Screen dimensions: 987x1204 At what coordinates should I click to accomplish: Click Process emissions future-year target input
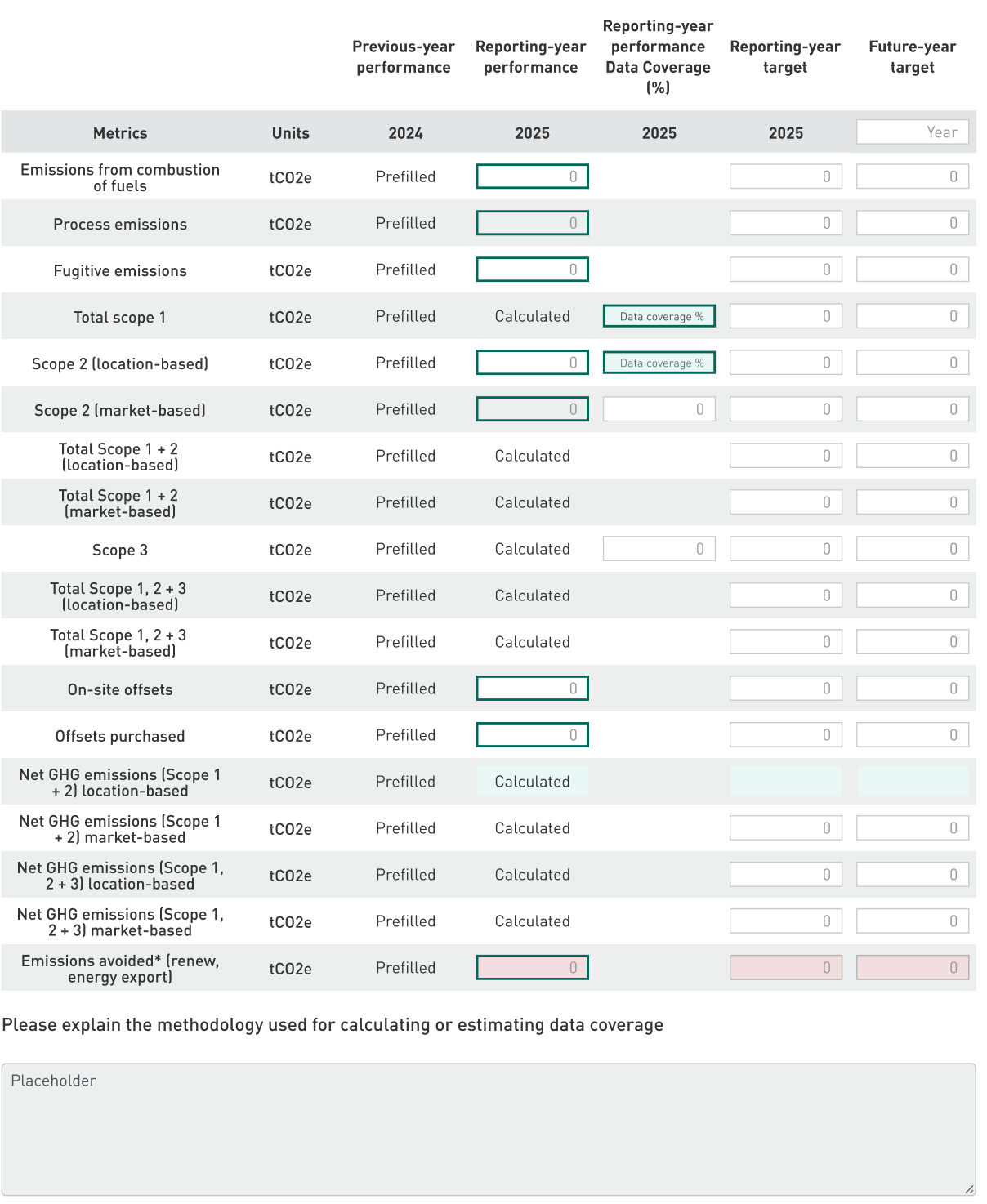(x=912, y=223)
